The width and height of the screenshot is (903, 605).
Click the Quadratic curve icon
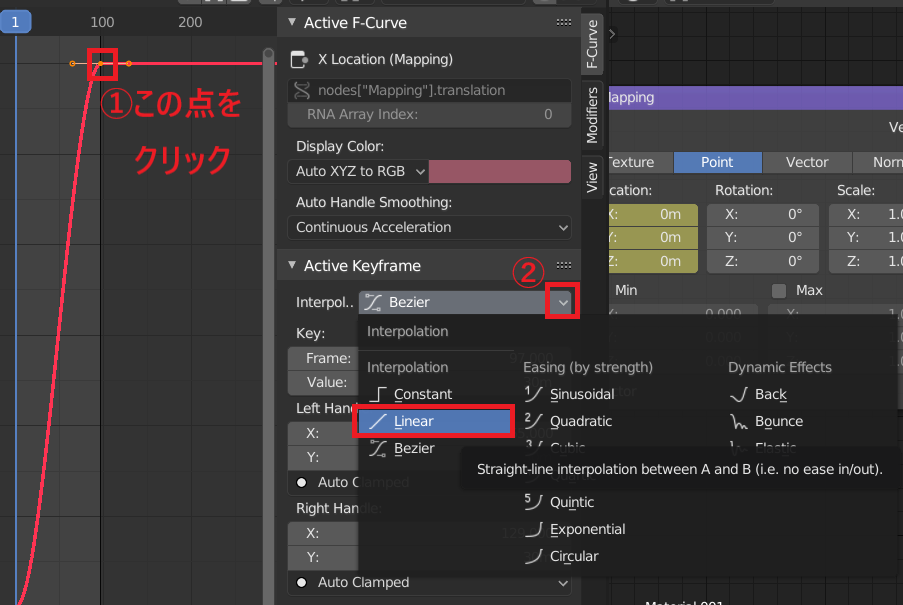click(533, 421)
